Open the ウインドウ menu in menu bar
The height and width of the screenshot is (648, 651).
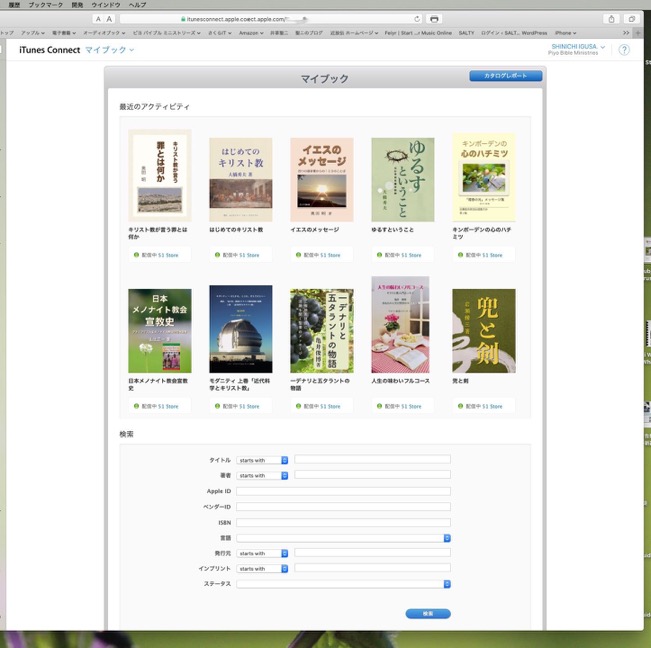point(105,5)
